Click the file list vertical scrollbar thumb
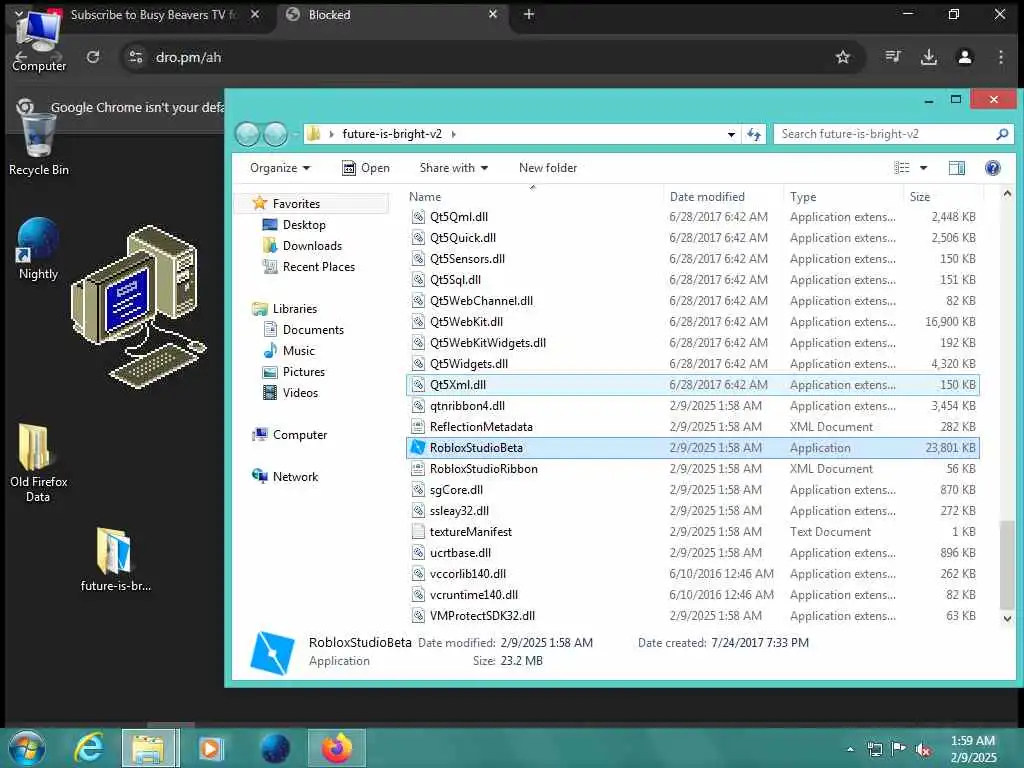The image size is (1024, 768). coord(1007,565)
